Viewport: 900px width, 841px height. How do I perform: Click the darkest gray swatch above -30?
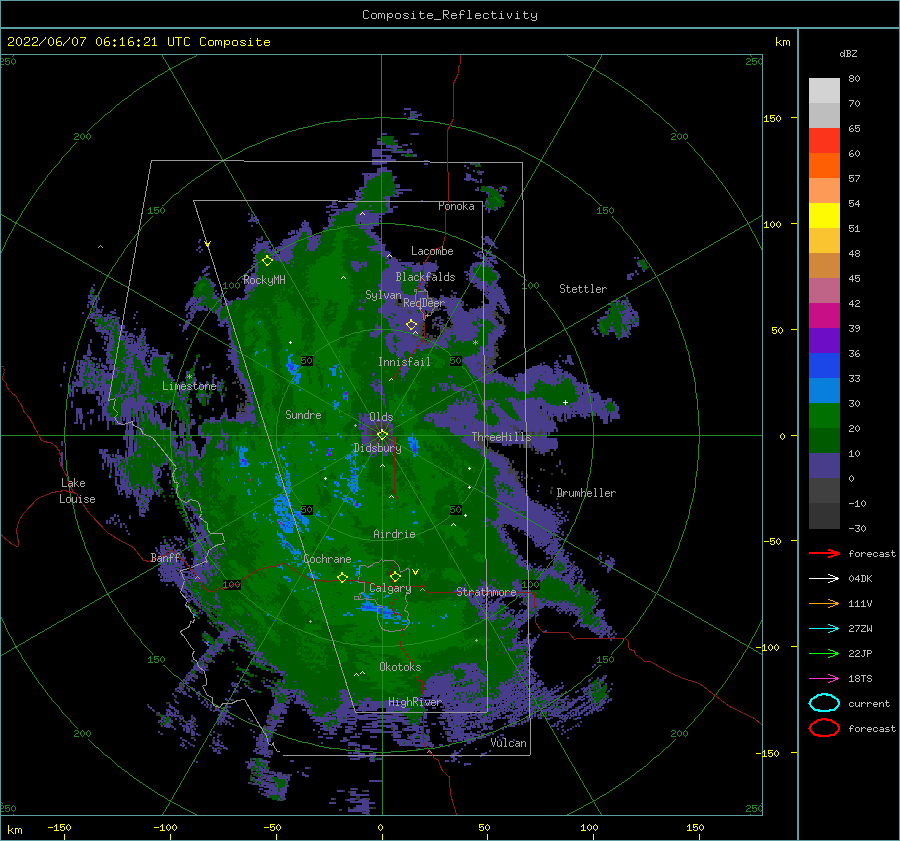click(824, 516)
